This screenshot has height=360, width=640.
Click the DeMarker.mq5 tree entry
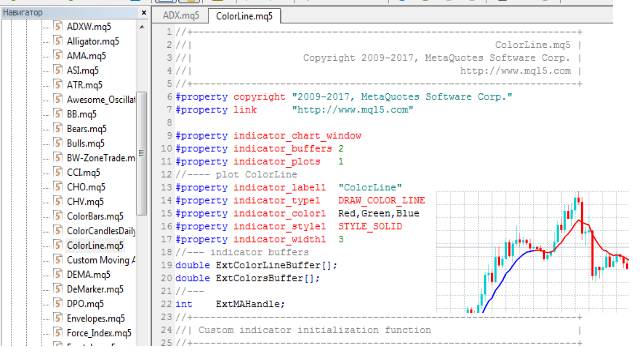[95, 289]
